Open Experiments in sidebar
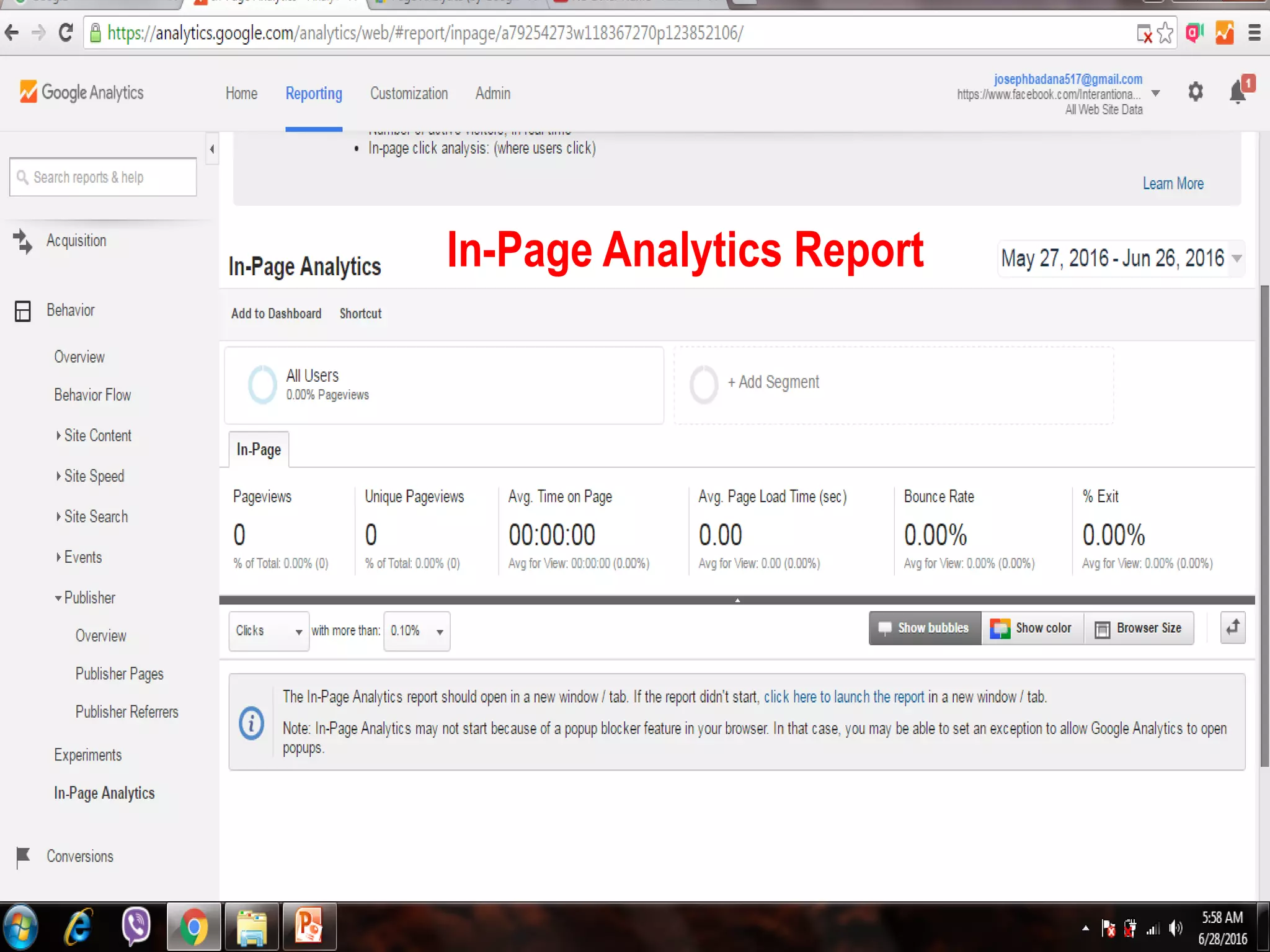The width and height of the screenshot is (1270, 952). coord(88,756)
